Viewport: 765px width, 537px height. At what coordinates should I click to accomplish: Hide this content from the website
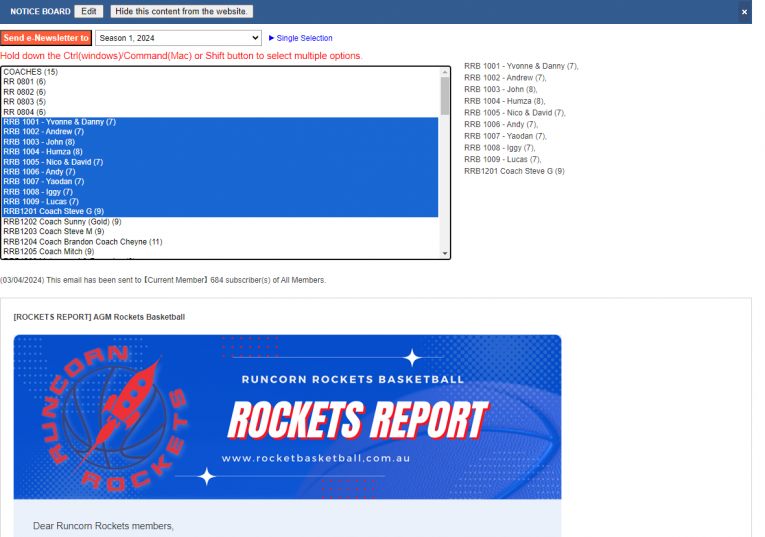coord(181,11)
